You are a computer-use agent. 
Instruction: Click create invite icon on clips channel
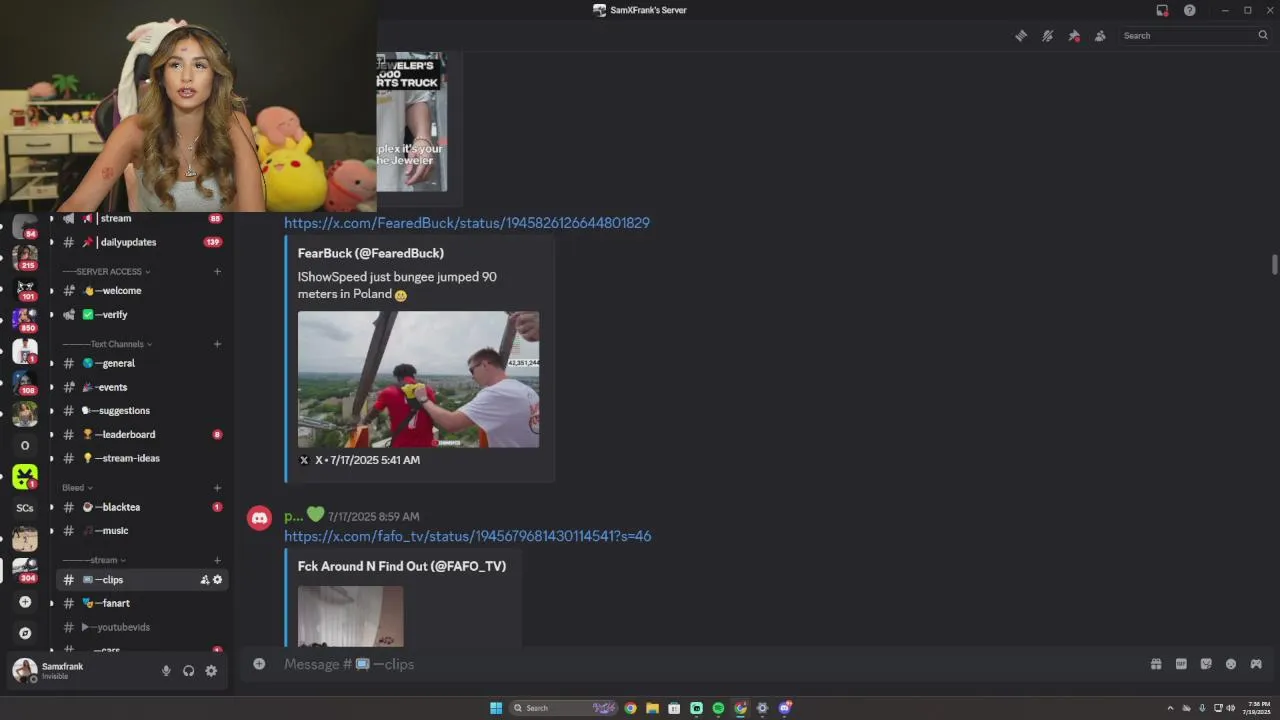[204, 580]
